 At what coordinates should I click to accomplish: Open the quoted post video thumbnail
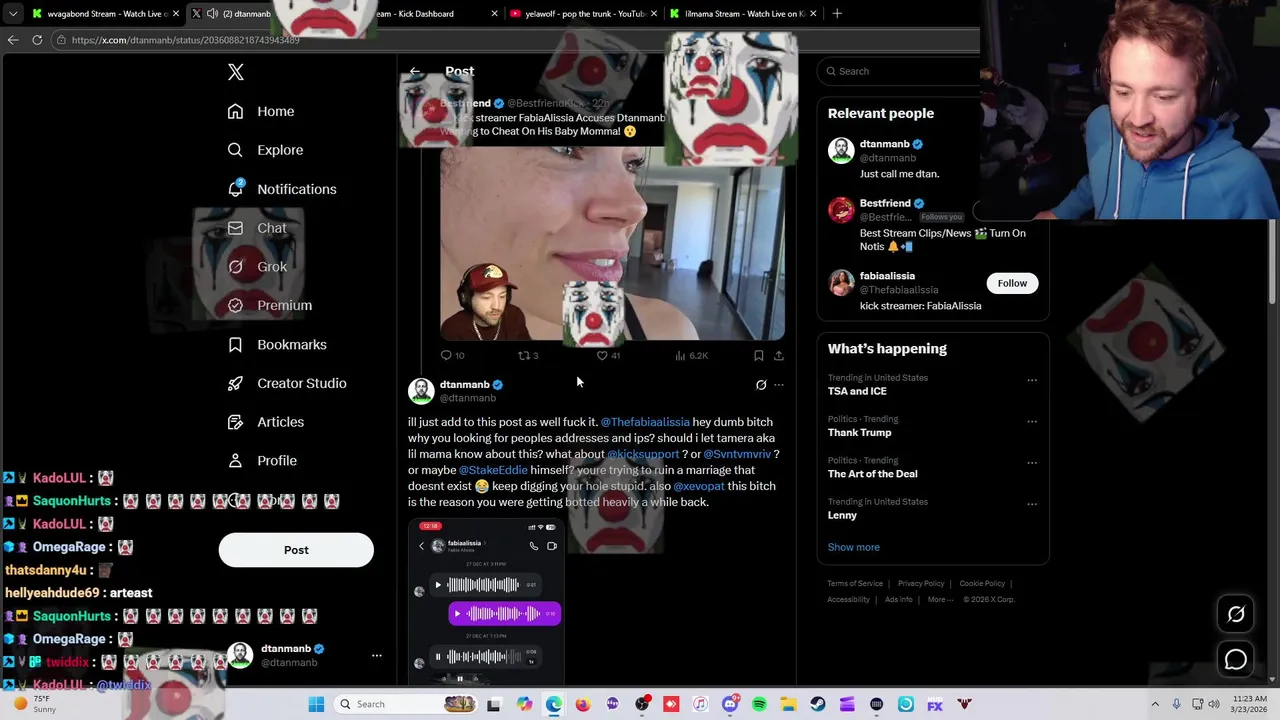coord(612,244)
